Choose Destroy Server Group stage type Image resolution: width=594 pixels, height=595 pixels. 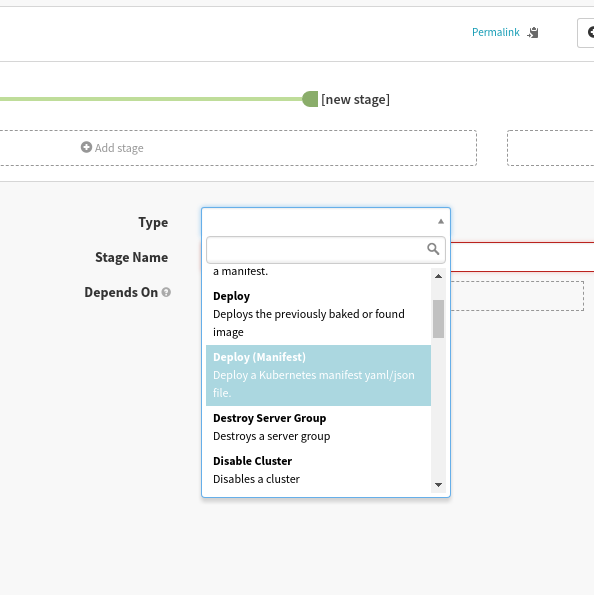pos(318,427)
